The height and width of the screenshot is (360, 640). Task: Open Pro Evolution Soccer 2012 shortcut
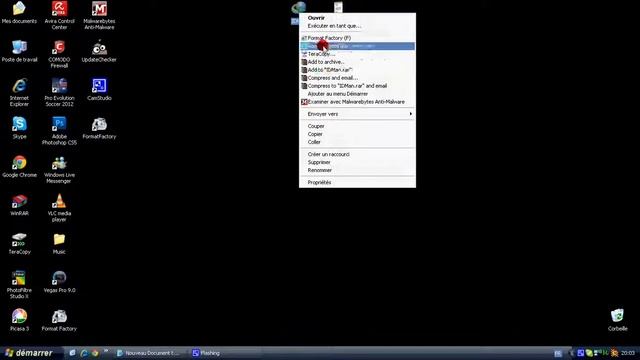click(x=59, y=92)
